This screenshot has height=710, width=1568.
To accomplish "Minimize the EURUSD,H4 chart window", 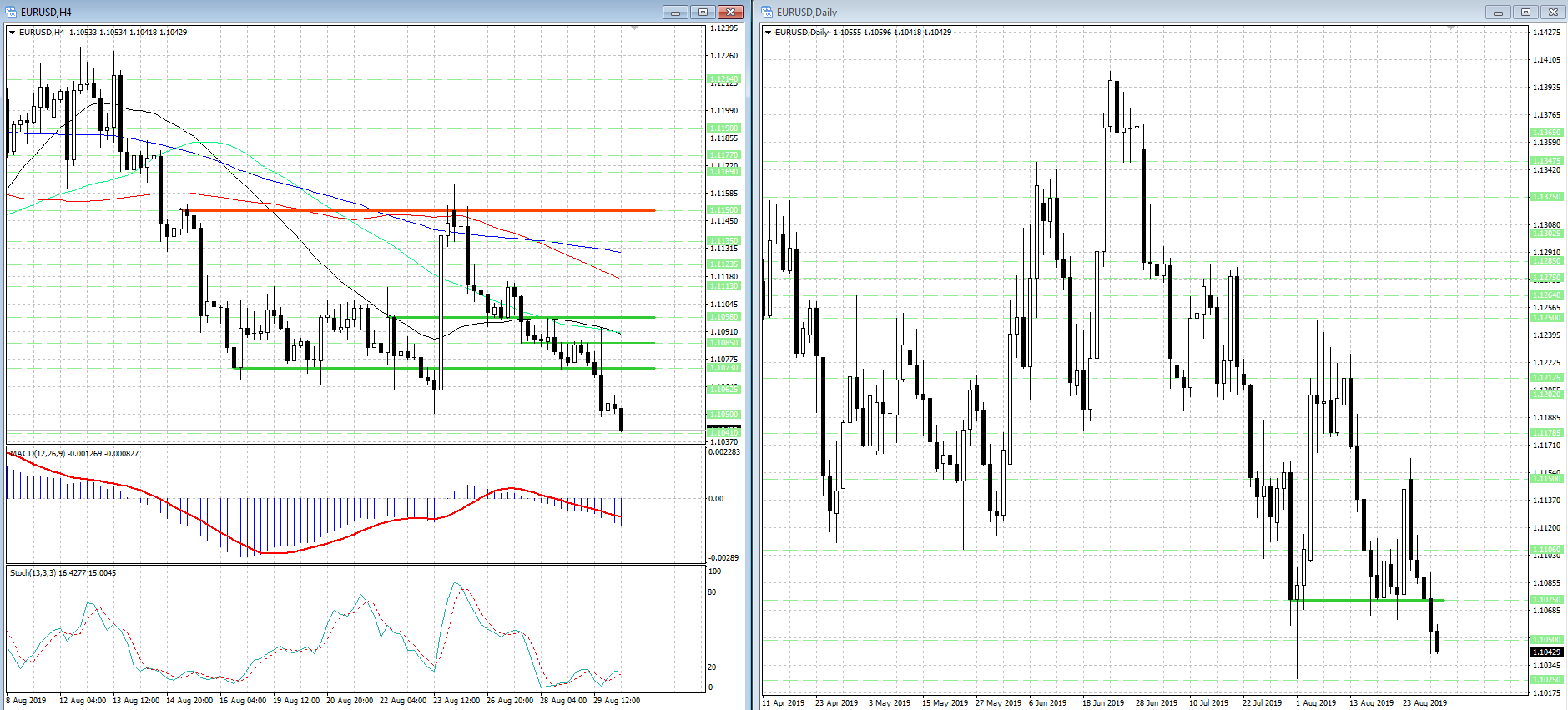I will (675, 12).
